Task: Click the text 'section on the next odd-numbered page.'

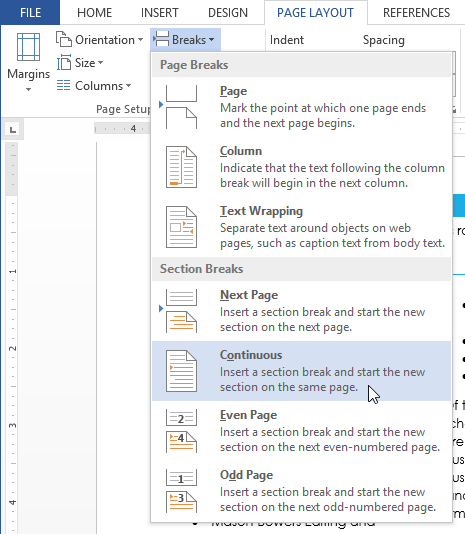Action: (328, 507)
